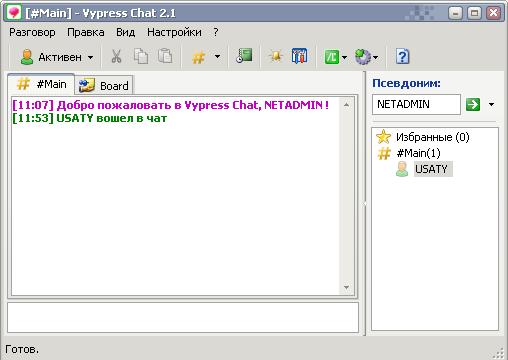508x360 pixels.
Task: Open the Настройки menu
Action: point(174,32)
